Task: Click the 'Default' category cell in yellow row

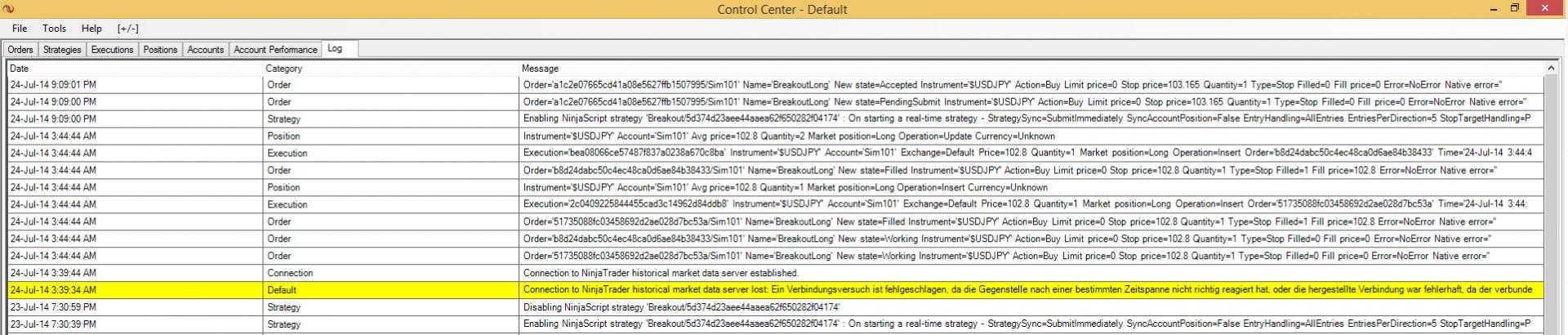Action: (392, 290)
